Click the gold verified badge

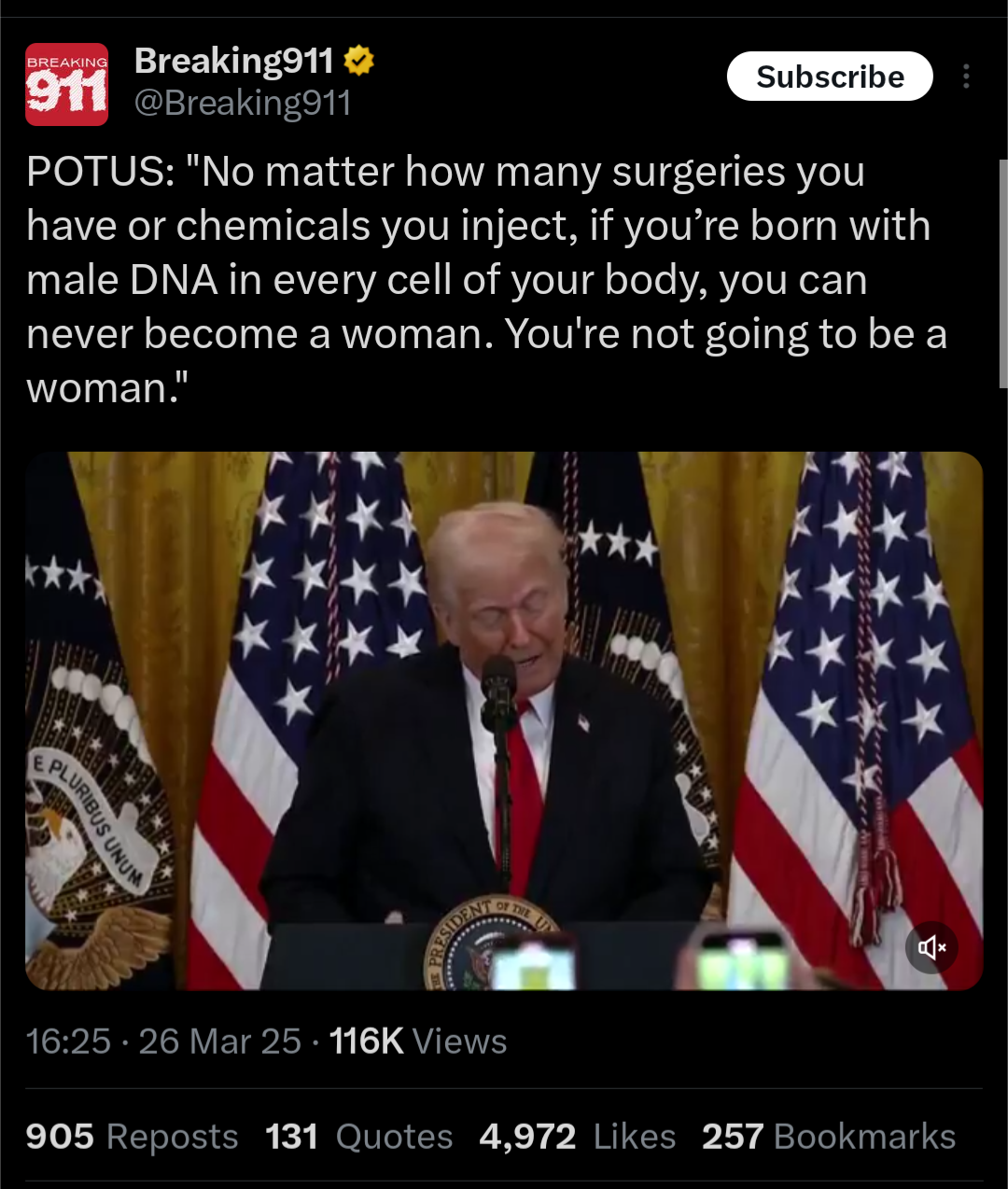[359, 61]
